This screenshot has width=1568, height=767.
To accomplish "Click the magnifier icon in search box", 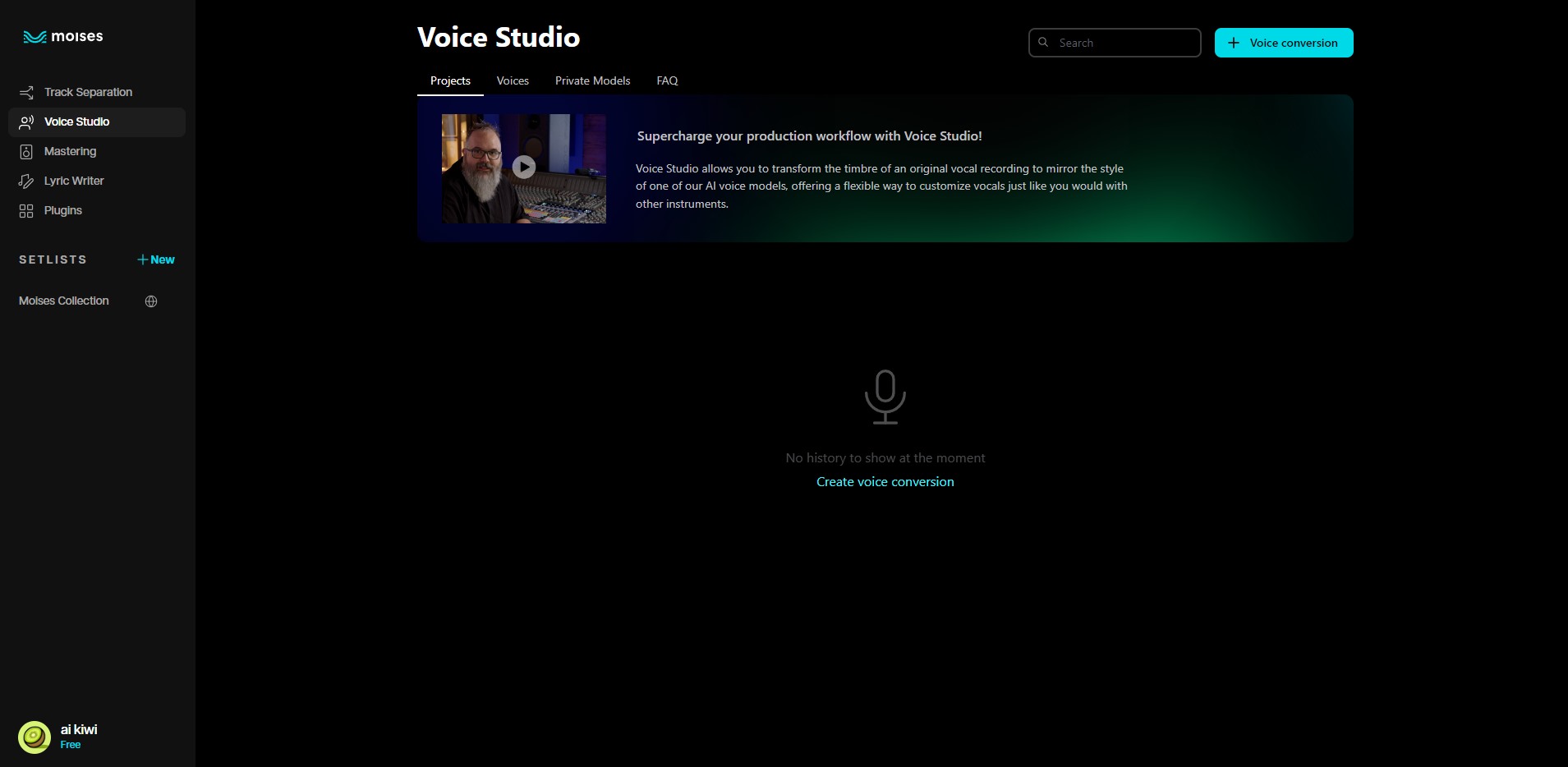I will [1043, 42].
